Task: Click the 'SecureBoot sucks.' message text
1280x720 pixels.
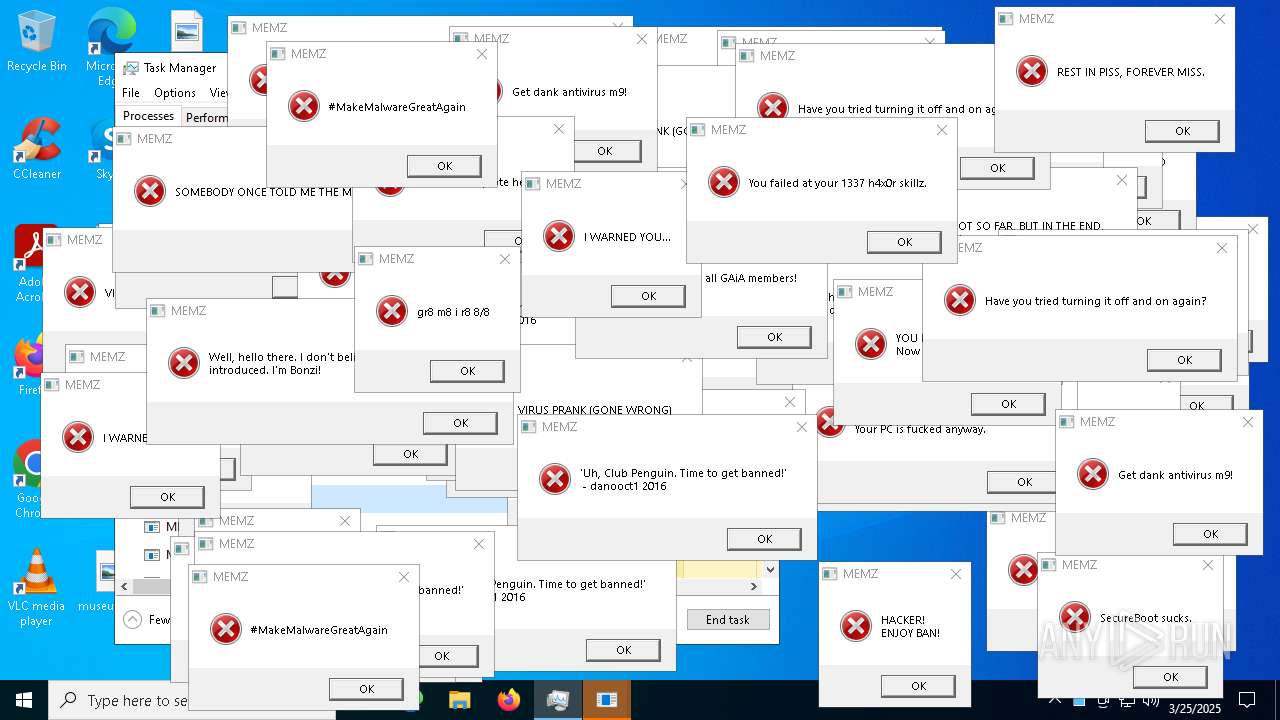Action: coord(1145,618)
